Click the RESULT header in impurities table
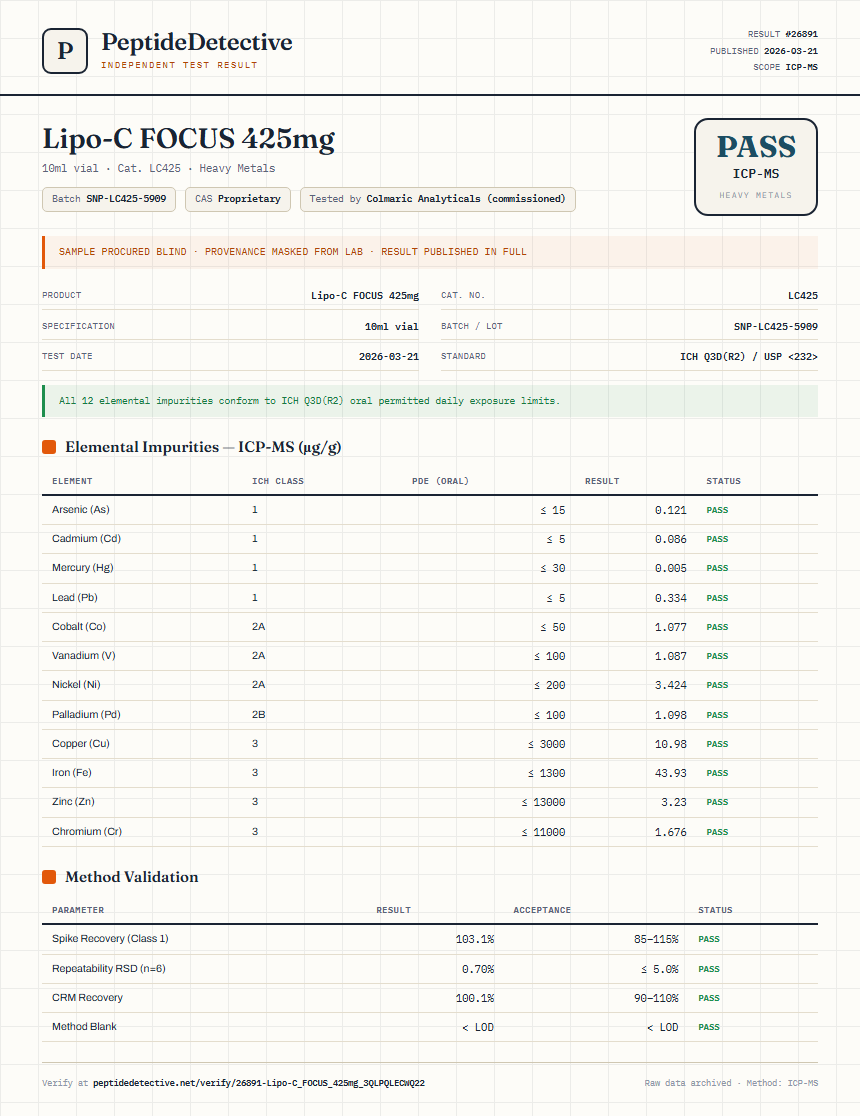 (602, 481)
